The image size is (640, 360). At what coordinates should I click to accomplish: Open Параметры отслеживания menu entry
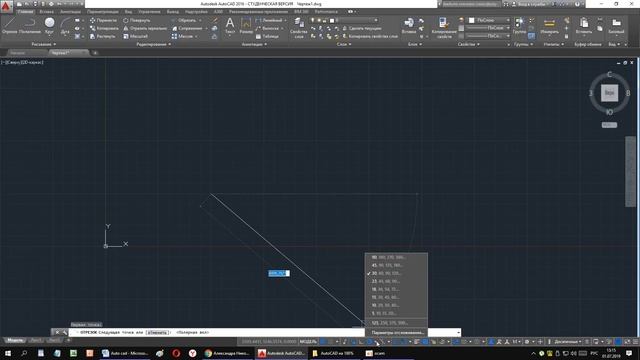click(396, 333)
